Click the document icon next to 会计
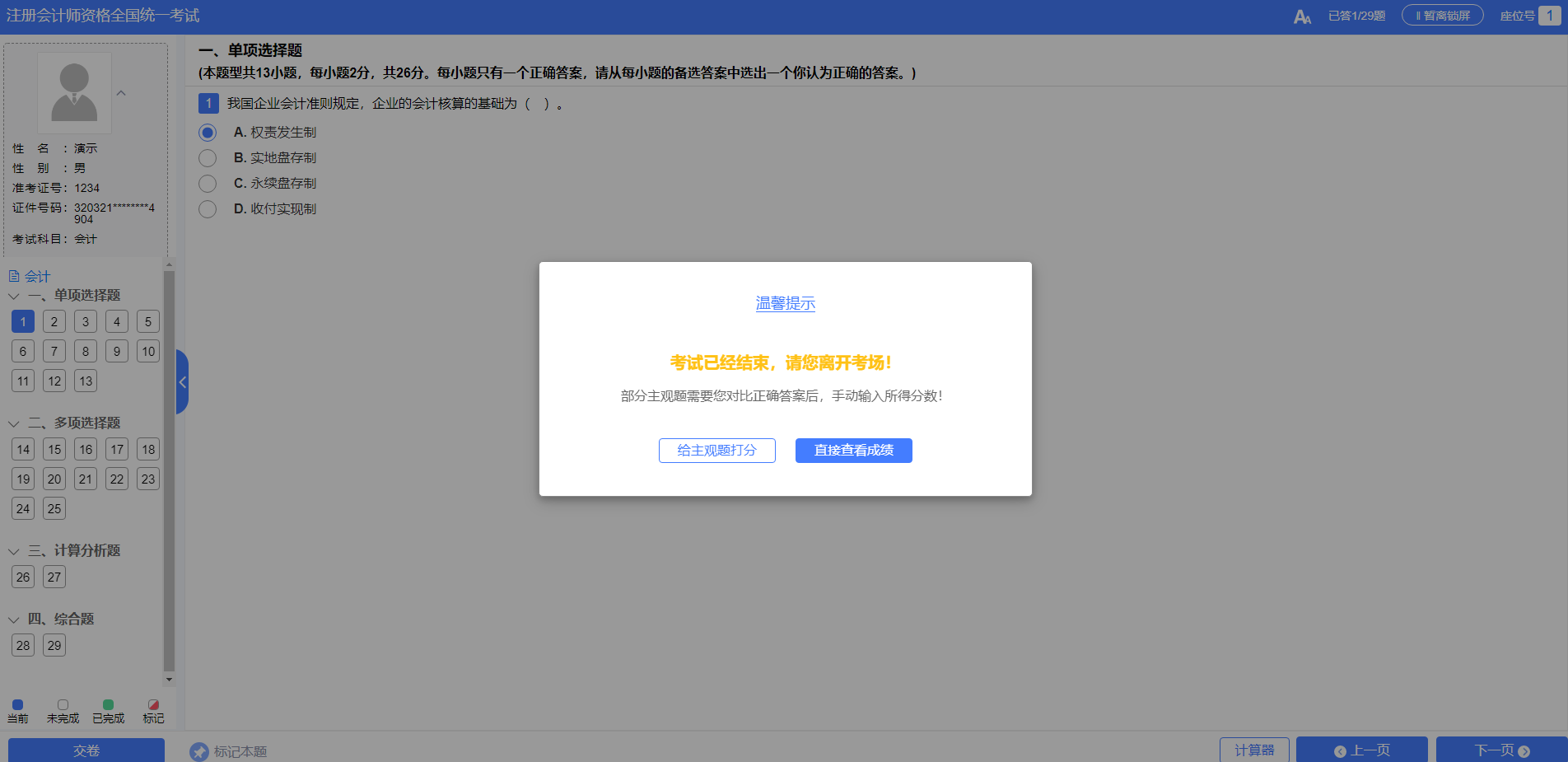The image size is (1568, 762). (16, 276)
